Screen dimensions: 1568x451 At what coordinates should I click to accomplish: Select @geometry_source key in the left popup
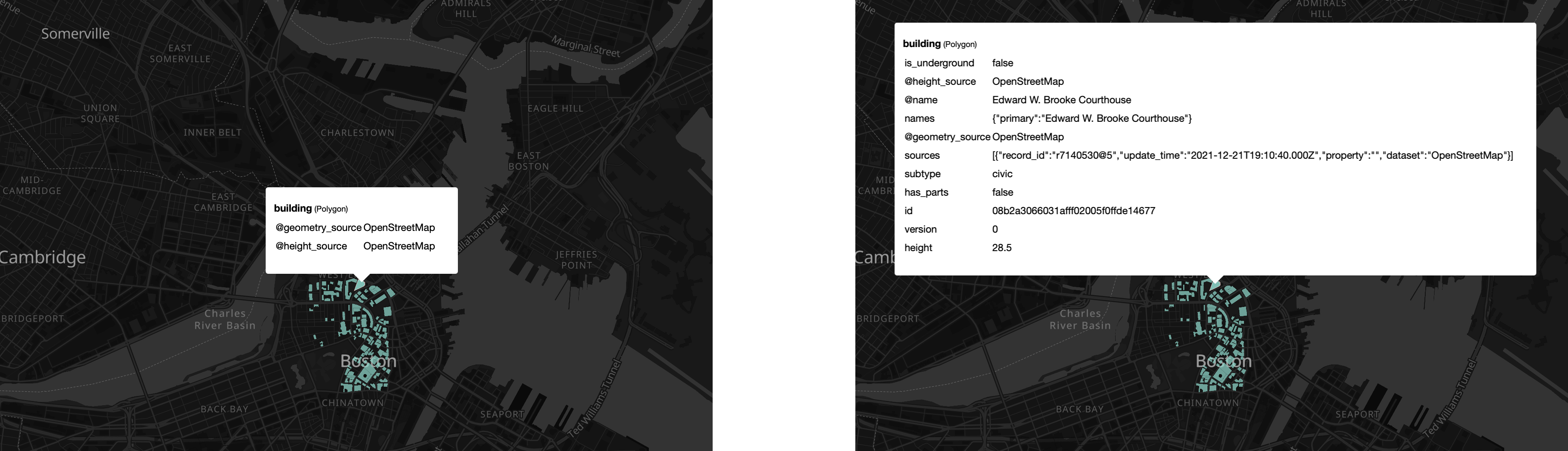319,228
